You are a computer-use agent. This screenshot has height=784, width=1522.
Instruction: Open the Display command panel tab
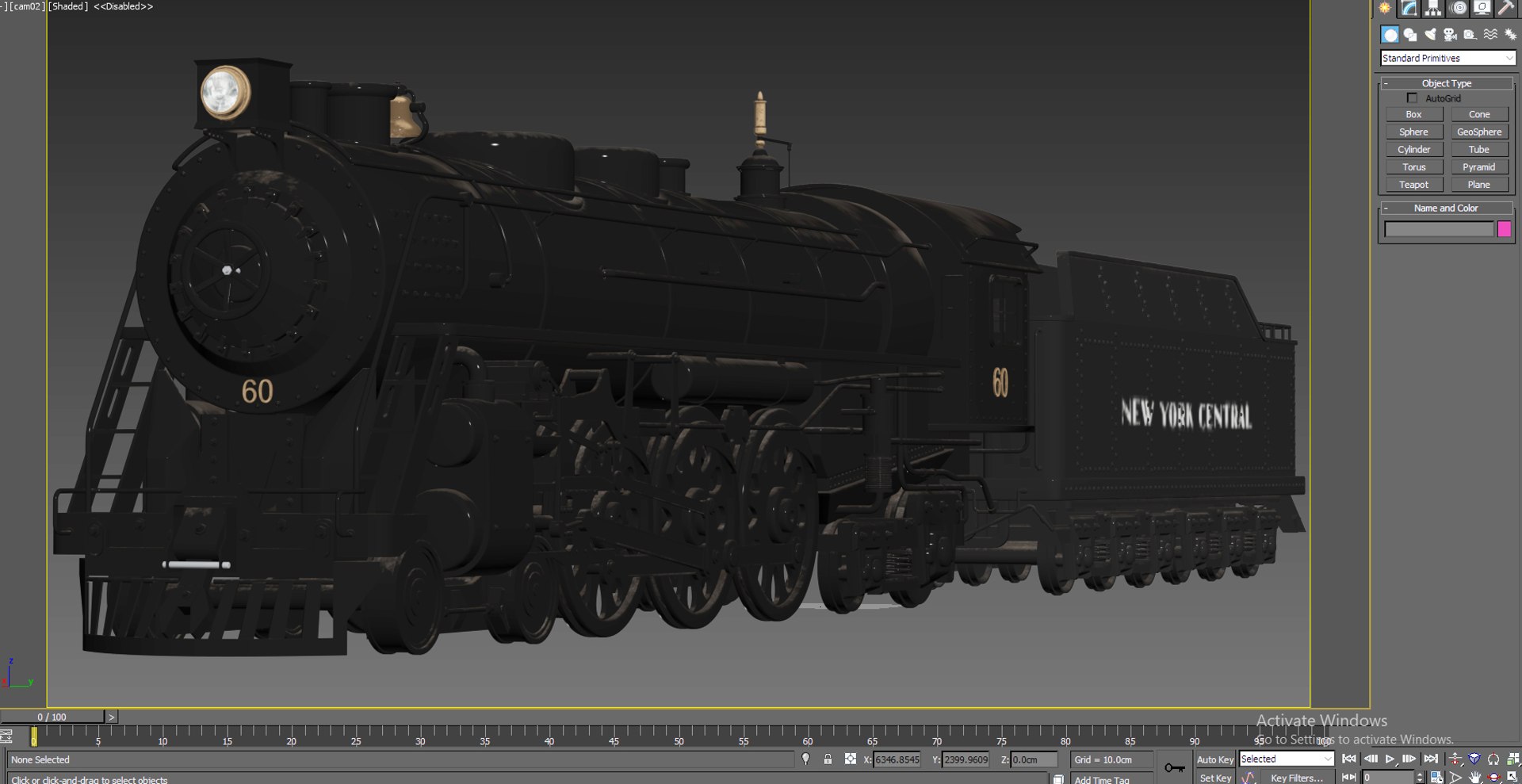coord(1482,8)
